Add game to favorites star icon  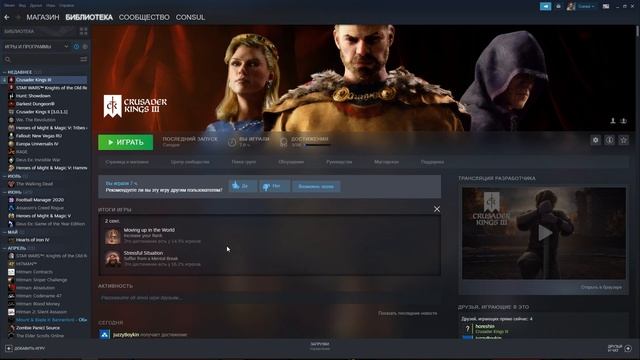click(x=623, y=140)
